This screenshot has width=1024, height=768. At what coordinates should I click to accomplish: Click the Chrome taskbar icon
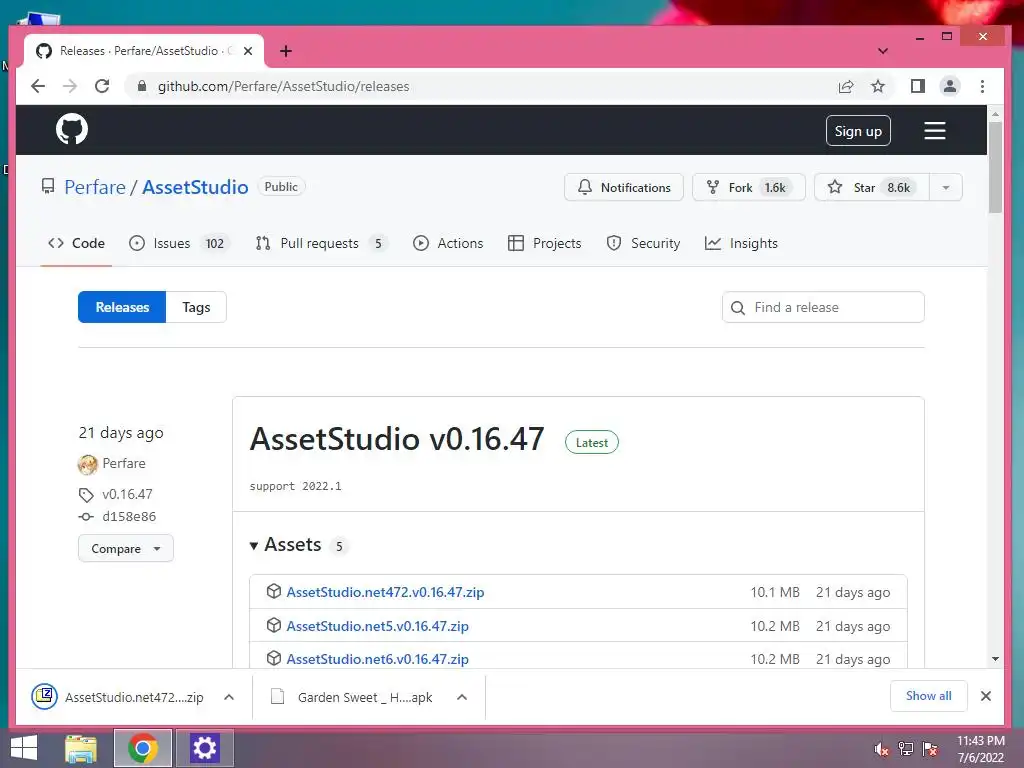tap(143, 748)
